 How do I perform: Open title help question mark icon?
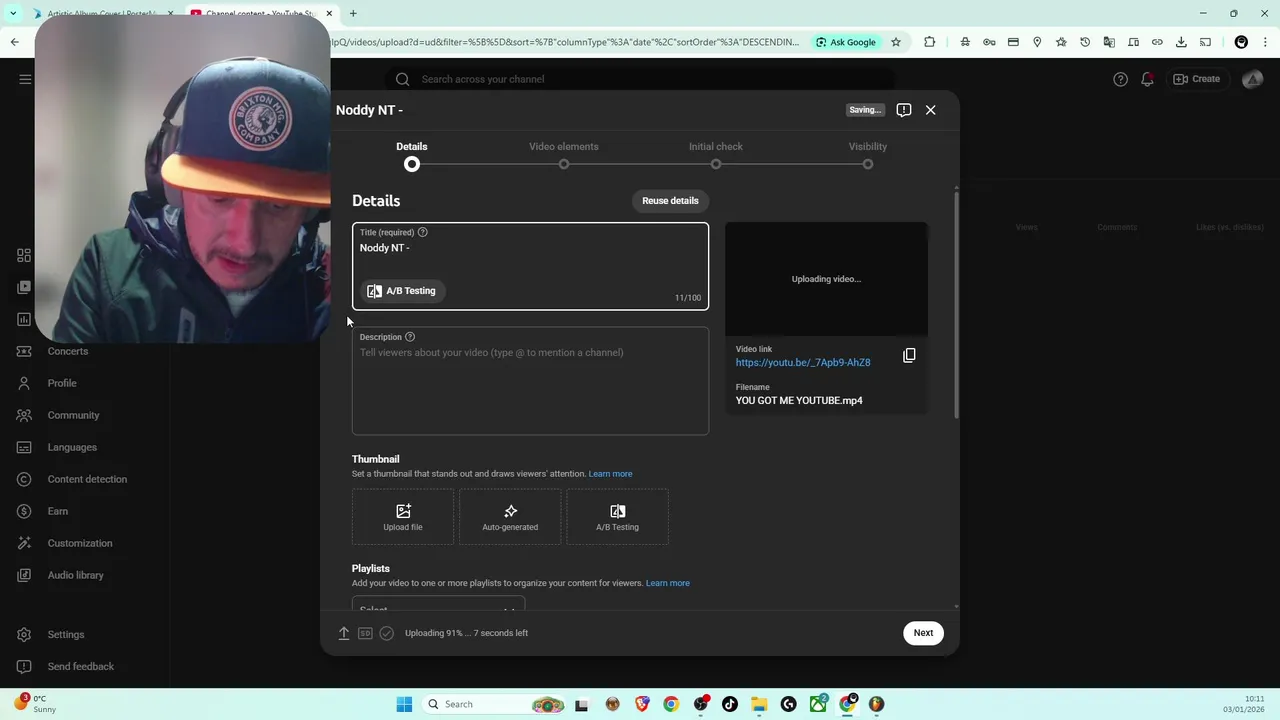click(423, 232)
